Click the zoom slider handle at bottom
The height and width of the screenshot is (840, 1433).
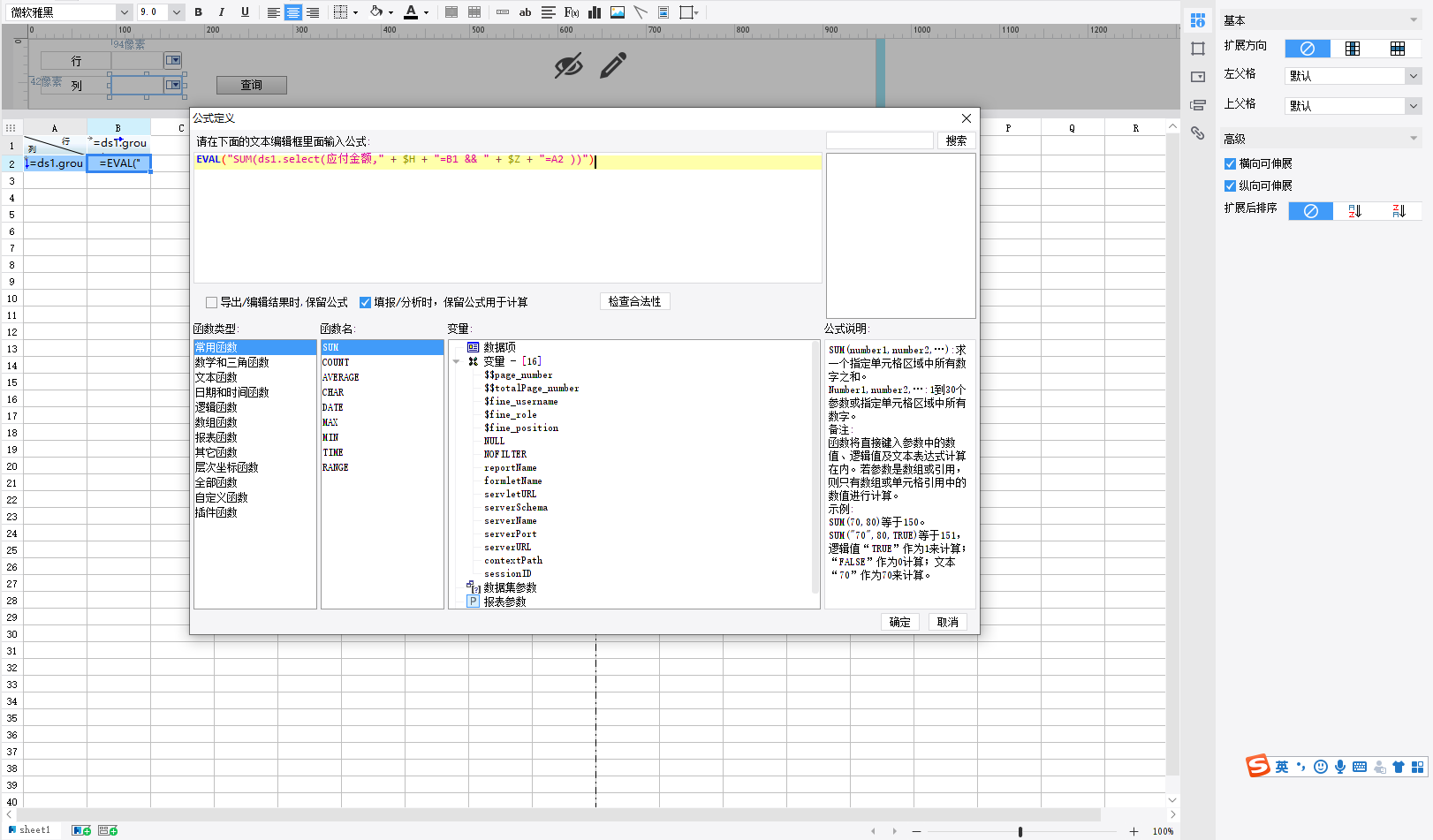pos(1020,831)
